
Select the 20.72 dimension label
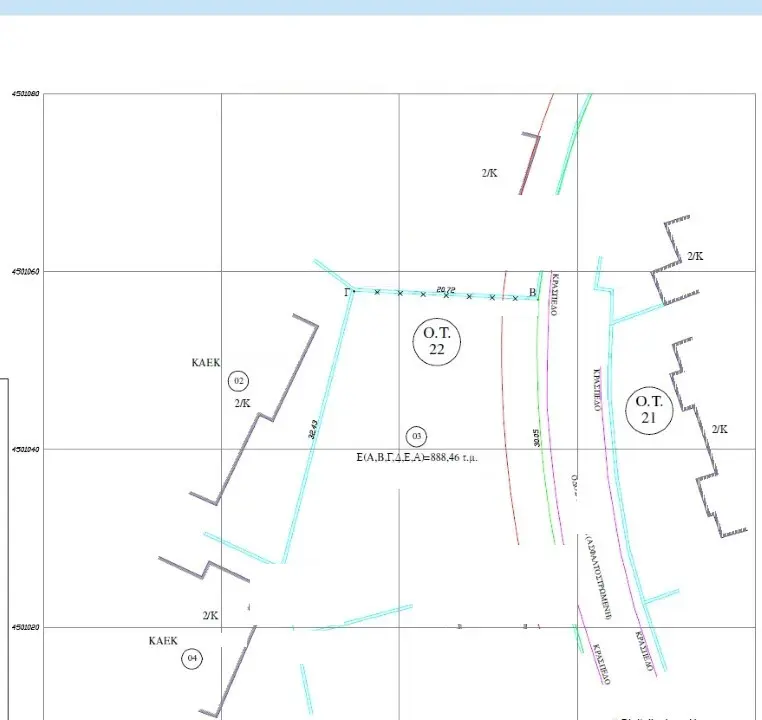coord(446,290)
